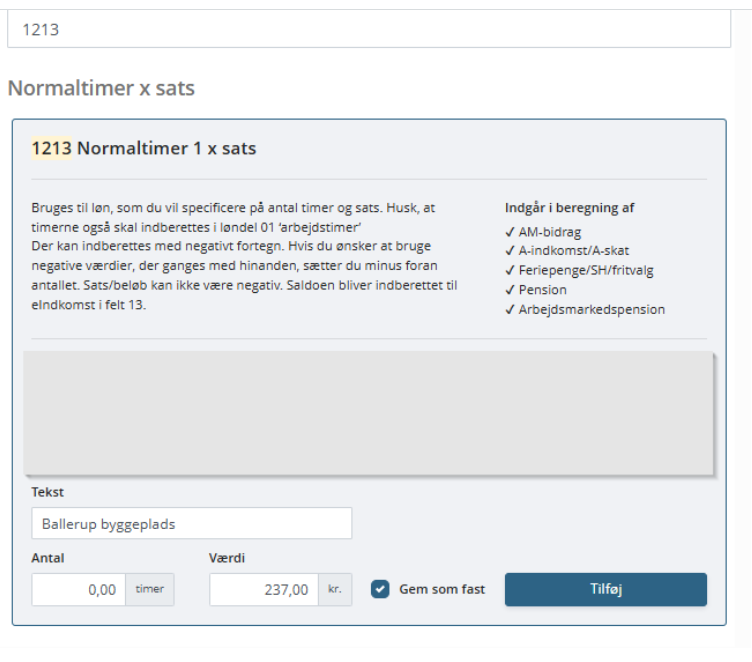Screen dimensions: 752x662
Task: Click the empty gray panel above Tekst
Action: pos(368,412)
